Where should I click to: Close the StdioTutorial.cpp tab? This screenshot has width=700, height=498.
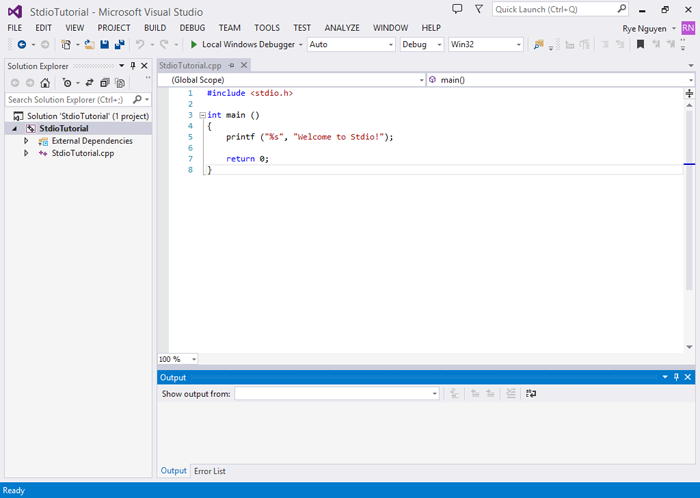[x=244, y=65]
